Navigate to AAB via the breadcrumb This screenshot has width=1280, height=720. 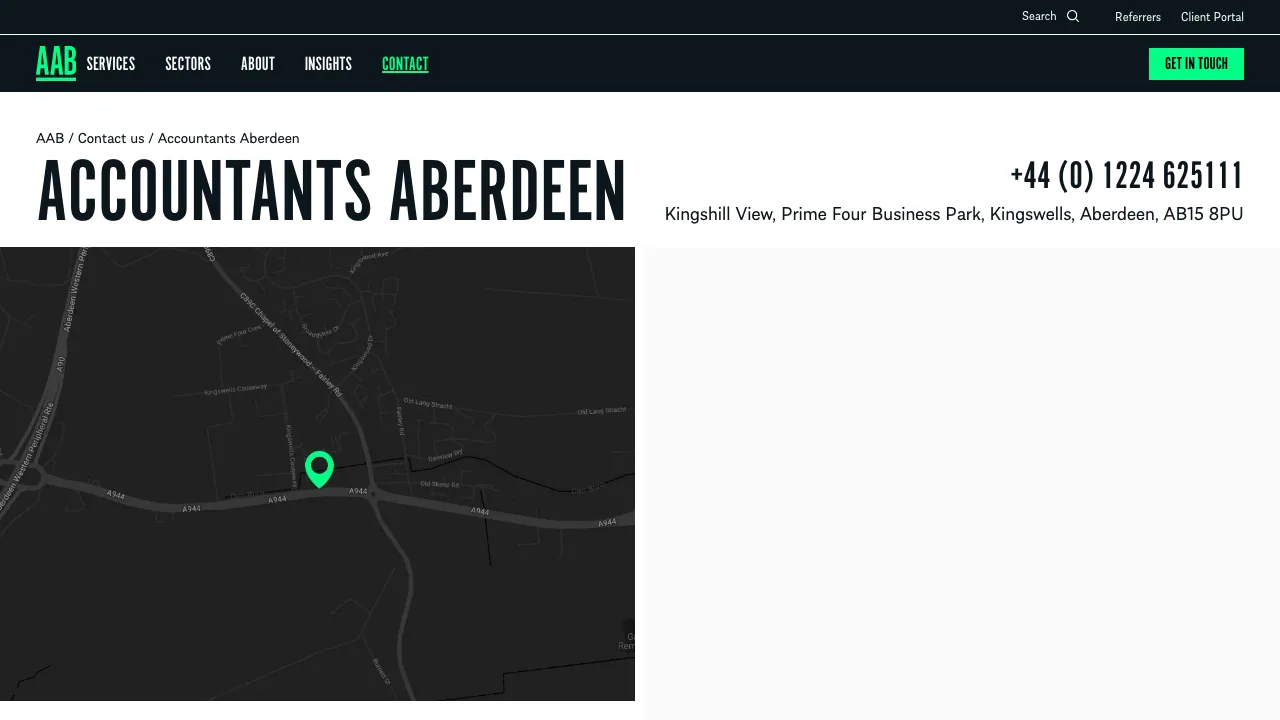click(x=50, y=138)
